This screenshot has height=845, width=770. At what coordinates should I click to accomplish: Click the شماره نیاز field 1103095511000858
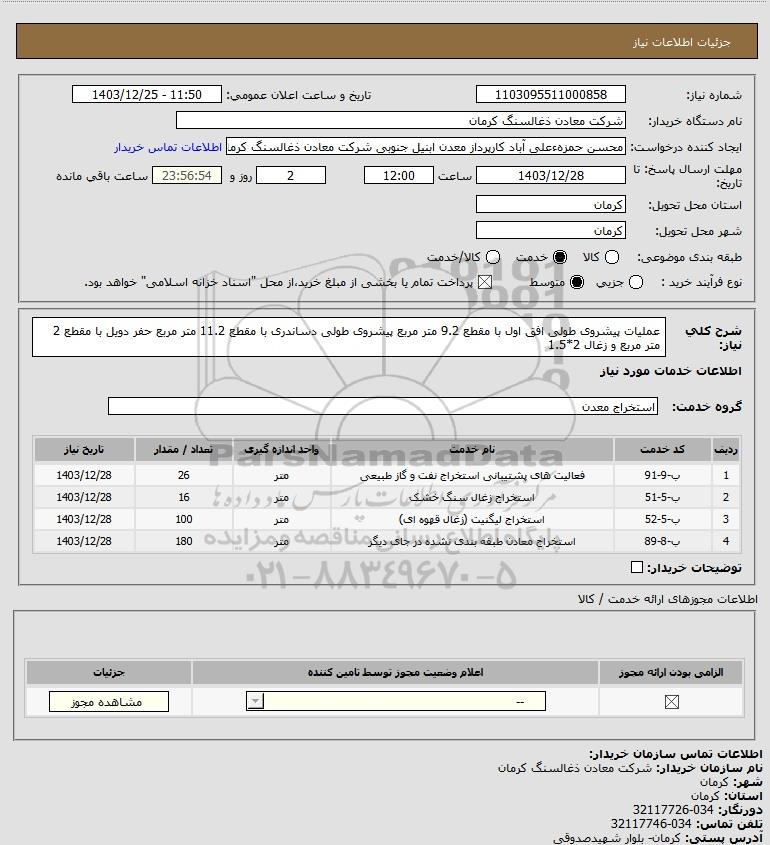(551, 94)
